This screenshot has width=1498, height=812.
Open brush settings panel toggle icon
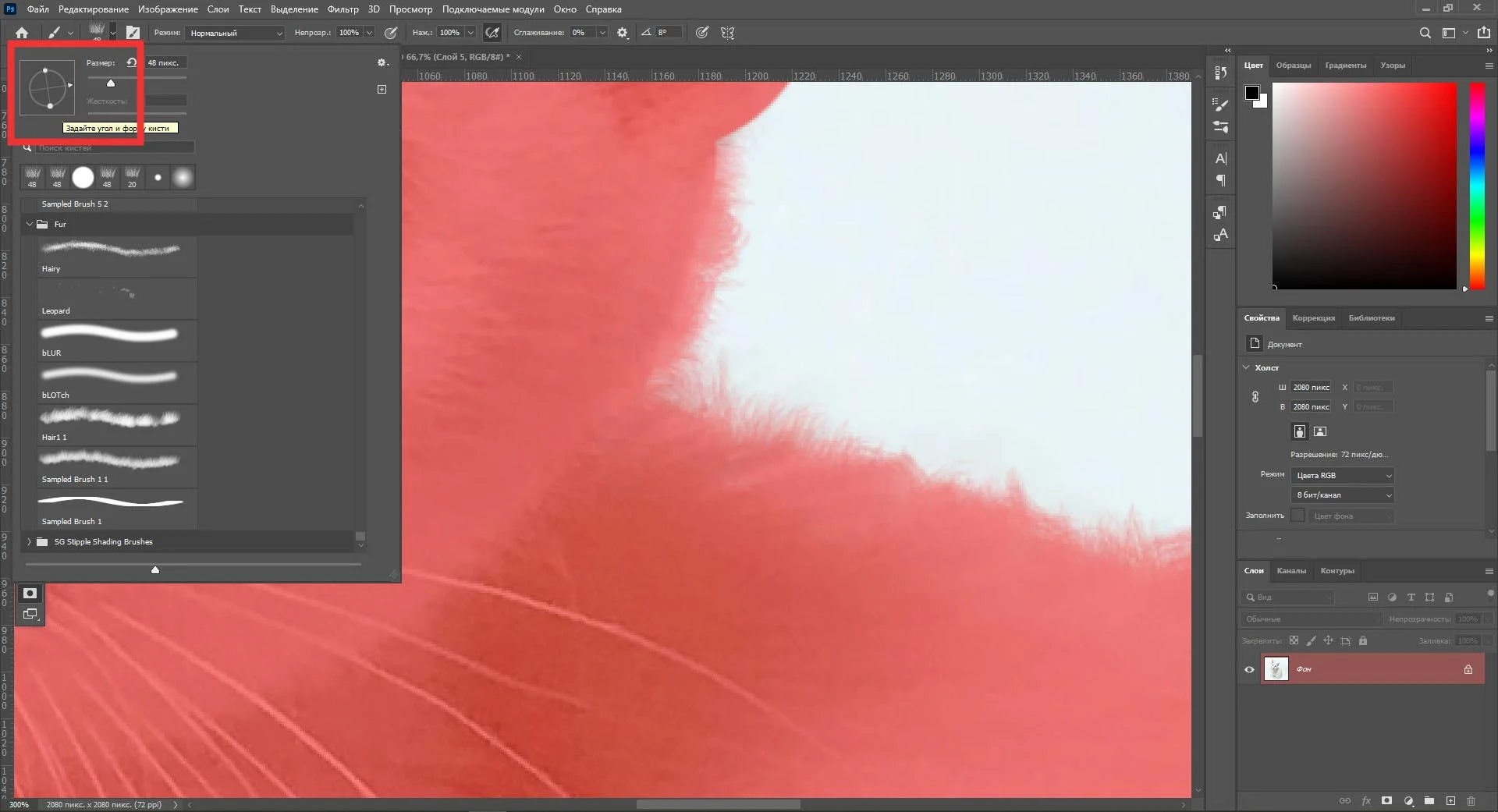pyautogui.click(x=133, y=33)
